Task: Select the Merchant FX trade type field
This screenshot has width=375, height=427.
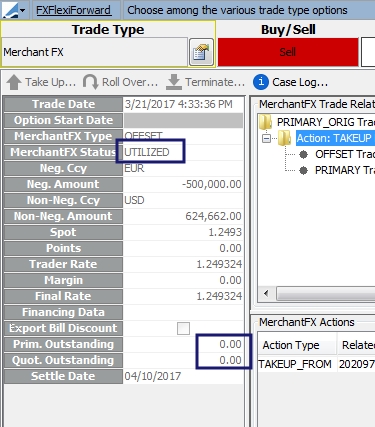Action: tap(95, 52)
